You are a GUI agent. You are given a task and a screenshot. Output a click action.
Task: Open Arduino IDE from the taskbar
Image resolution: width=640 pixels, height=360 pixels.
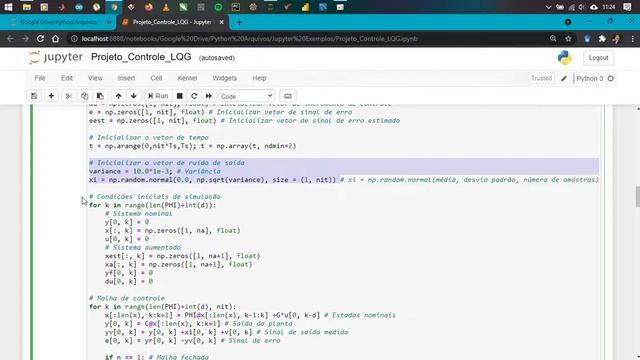pyautogui.click(x=79, y=7)
